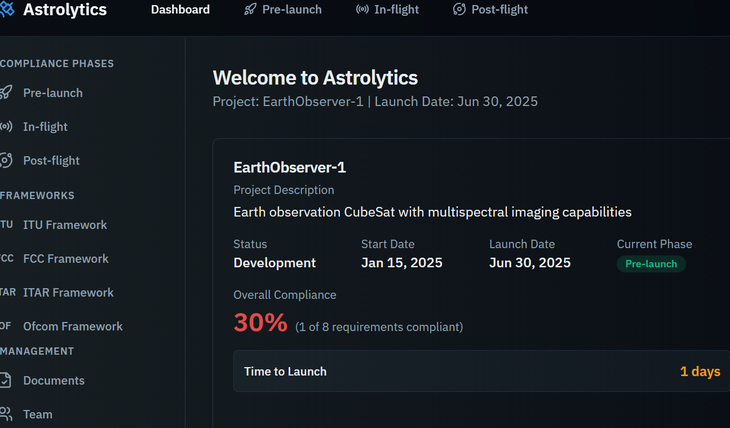The image size is (730, 428).
Task: Click the 30% overall compliance value
Action: [x=260, y=323]
